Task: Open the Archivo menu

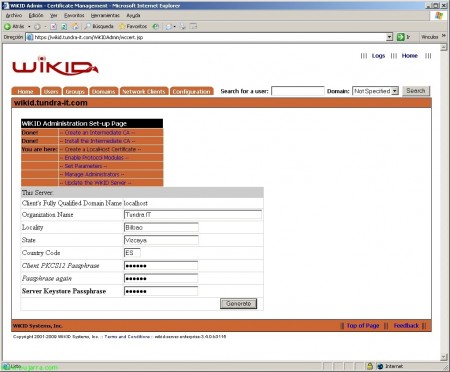Action: (14, 15)
